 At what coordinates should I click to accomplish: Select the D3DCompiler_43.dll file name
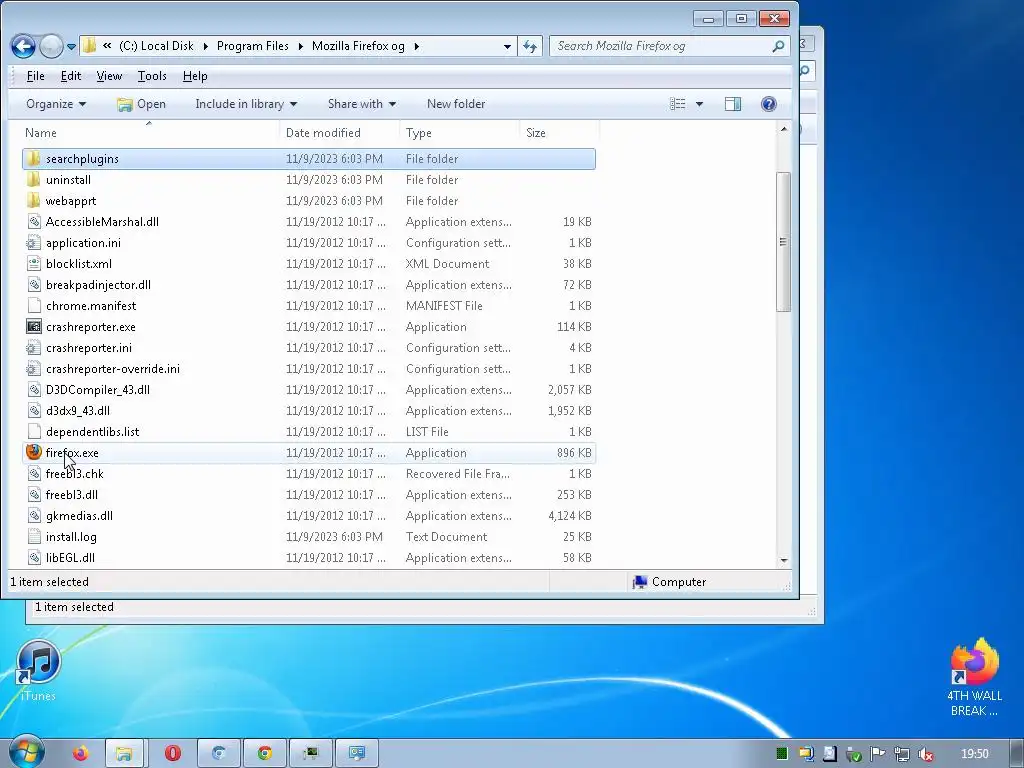click(98, 390)
